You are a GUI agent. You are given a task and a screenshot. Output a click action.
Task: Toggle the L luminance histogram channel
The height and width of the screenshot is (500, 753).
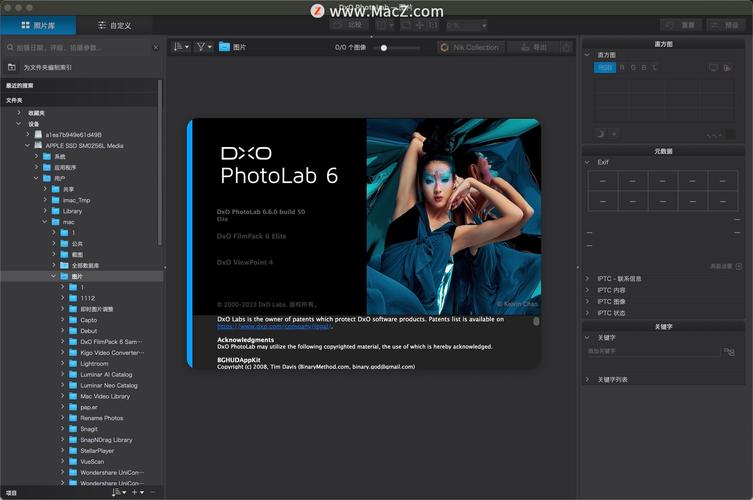[655, 68]
